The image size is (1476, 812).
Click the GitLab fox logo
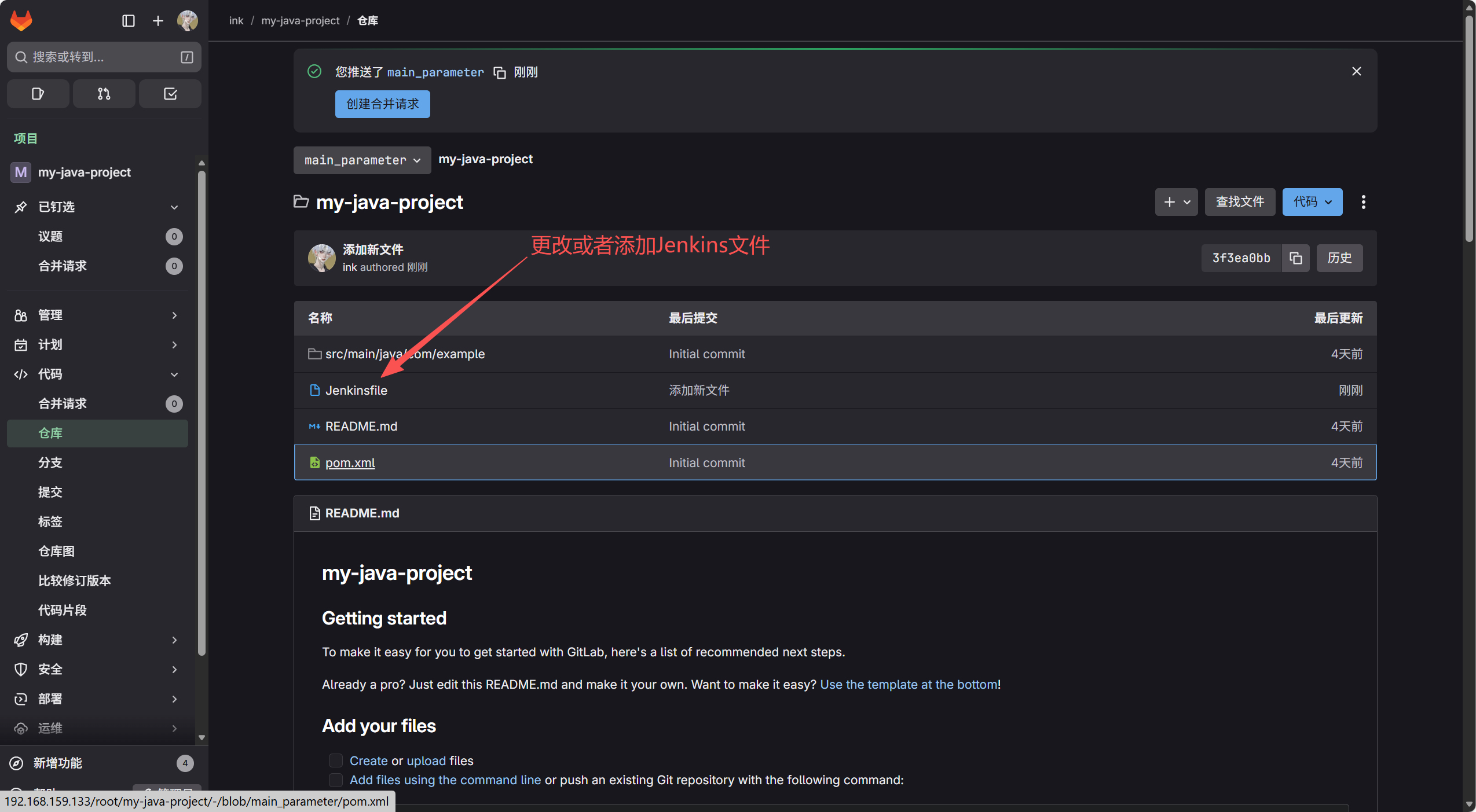[x=21, y=20]
